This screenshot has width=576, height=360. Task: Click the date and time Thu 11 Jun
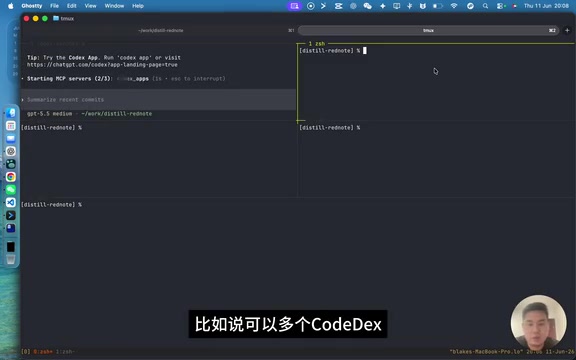546,6
